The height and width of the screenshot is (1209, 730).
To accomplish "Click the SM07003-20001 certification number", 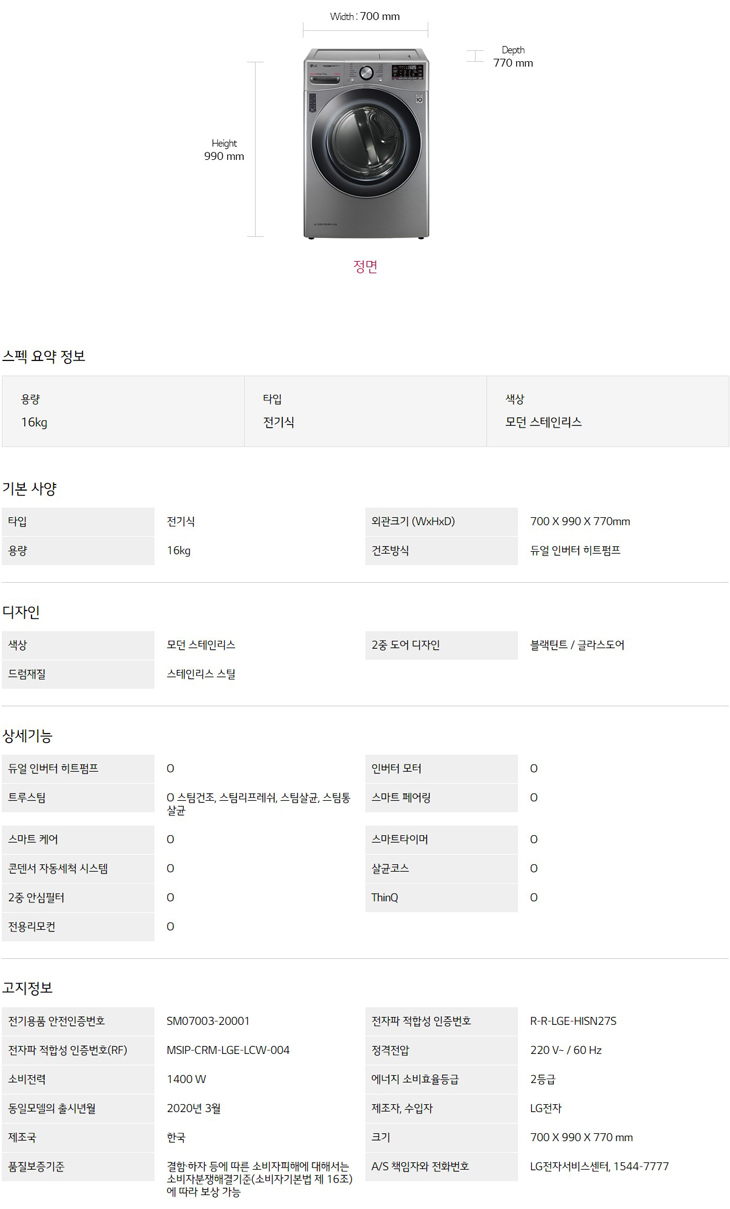I will click(208, 1021).
